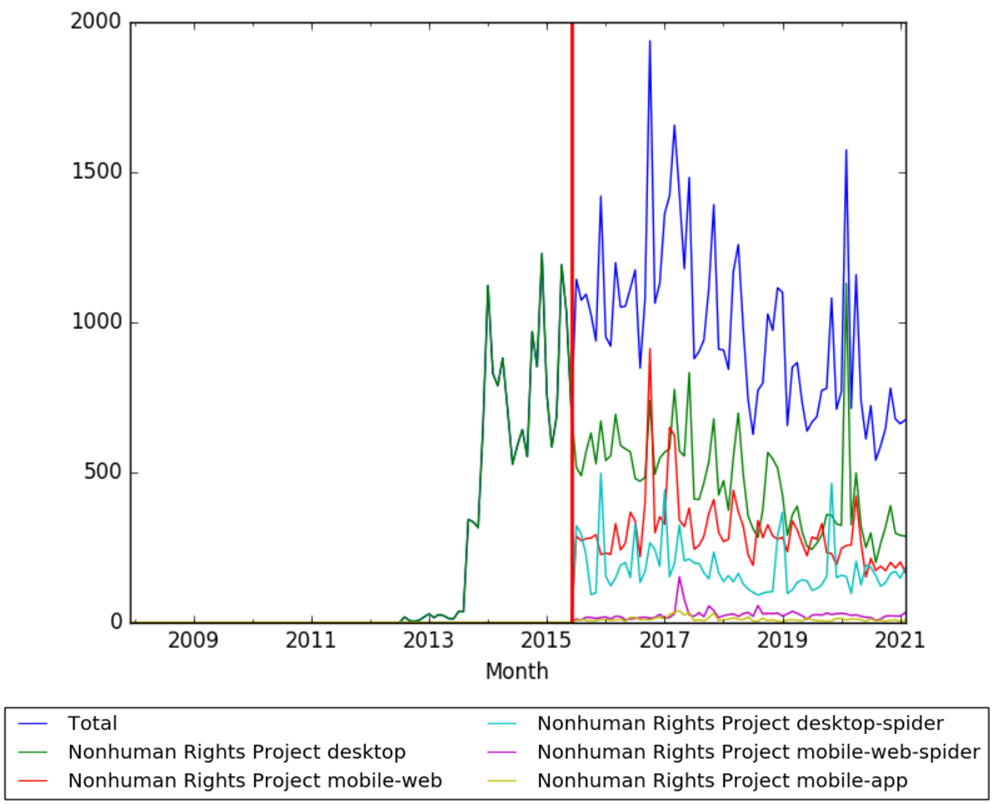This screenshot has width=995, height=804.
Task: Click the red mobile-web legend line sample
Action: coord(35,780)
